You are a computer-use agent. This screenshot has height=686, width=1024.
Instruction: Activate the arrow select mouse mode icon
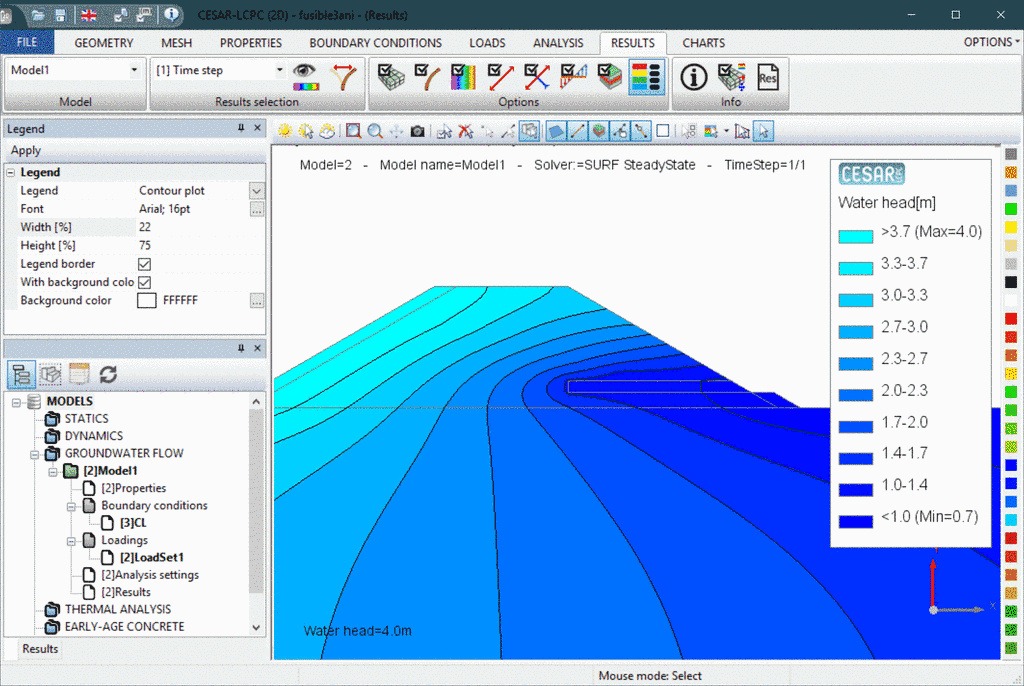click(763, 131)
